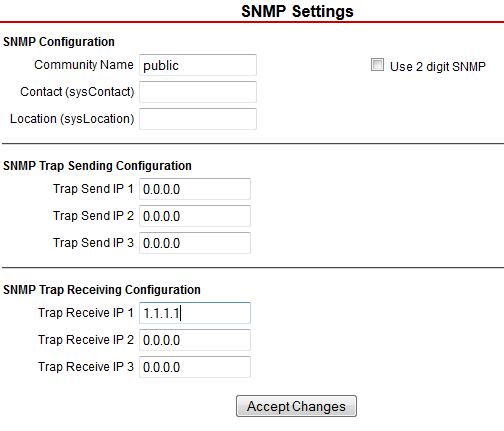Focus the Community Name field containing public
Viewport: 504px width, 431px height.
pos(198,65)
